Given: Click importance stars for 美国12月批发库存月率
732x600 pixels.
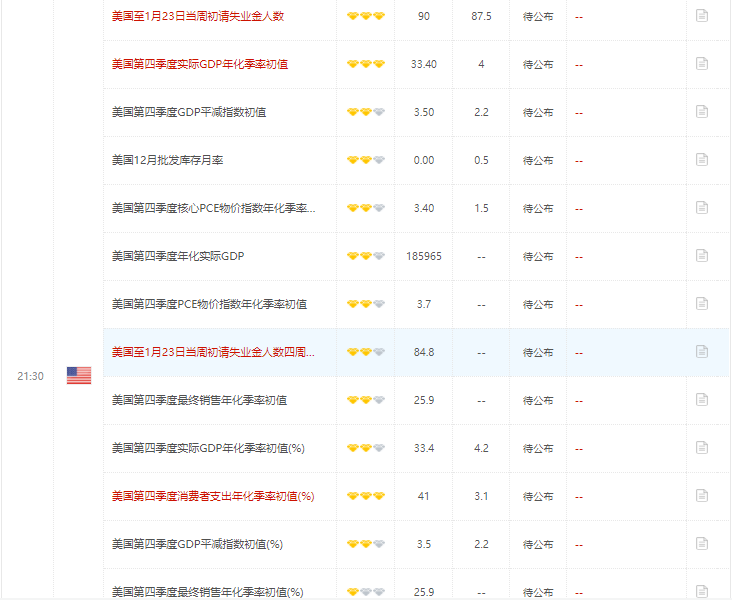Looking at the screenshot, I should click(x=365, y=160).
